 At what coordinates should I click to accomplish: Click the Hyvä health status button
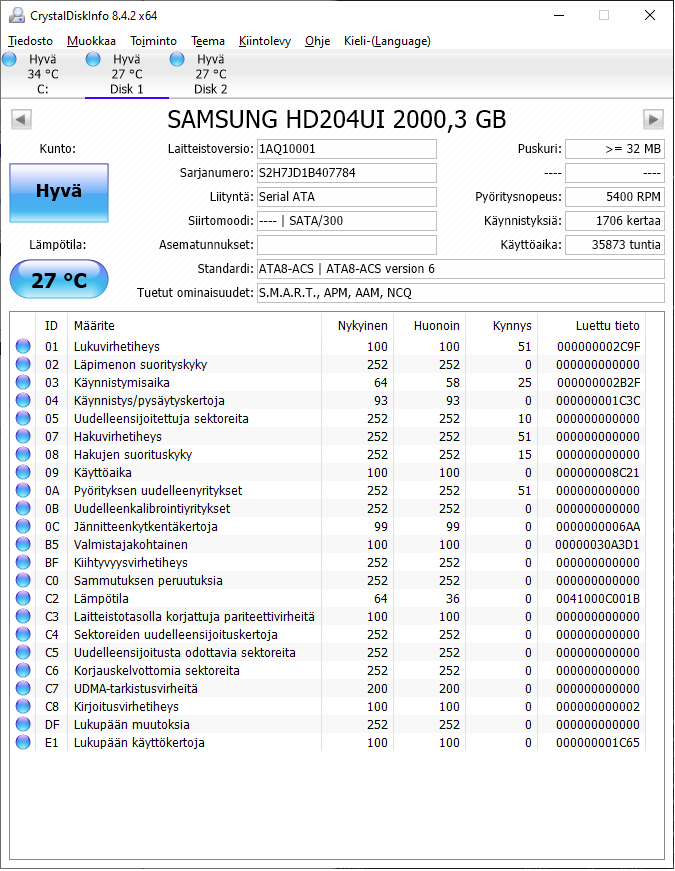point(59,193)
